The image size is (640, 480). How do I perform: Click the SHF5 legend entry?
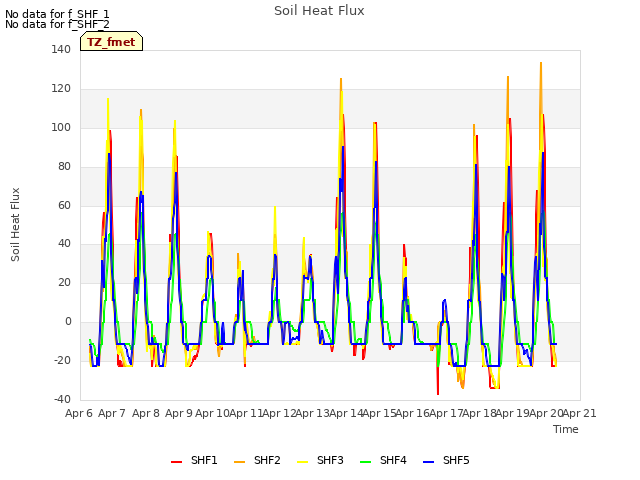click(446, 460)
